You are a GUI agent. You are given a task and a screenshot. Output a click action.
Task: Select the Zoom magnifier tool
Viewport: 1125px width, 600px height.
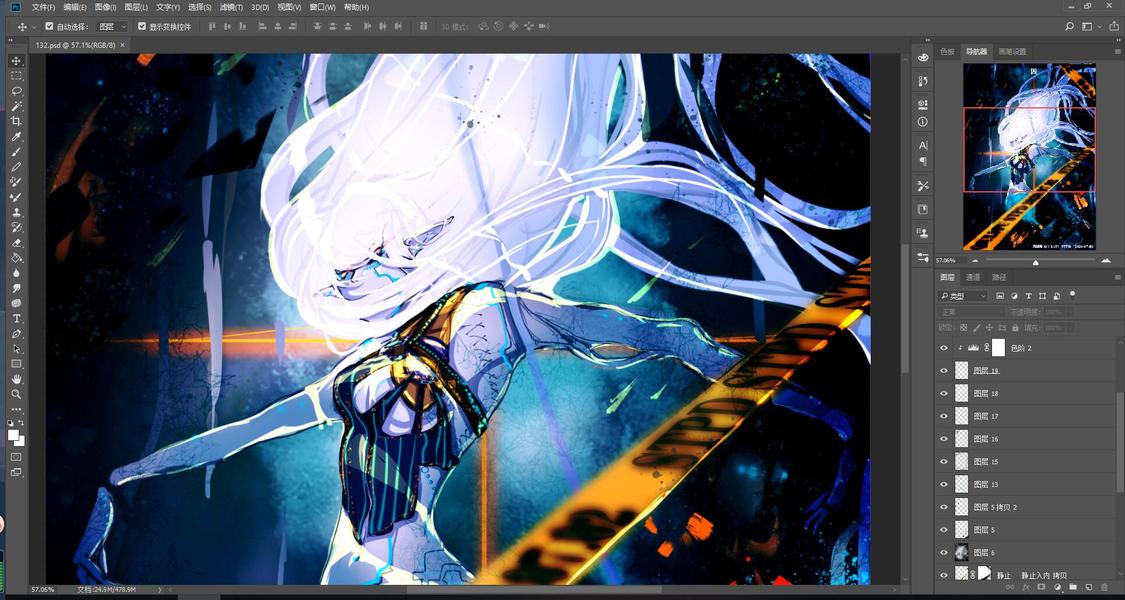[x=17, y=394]
